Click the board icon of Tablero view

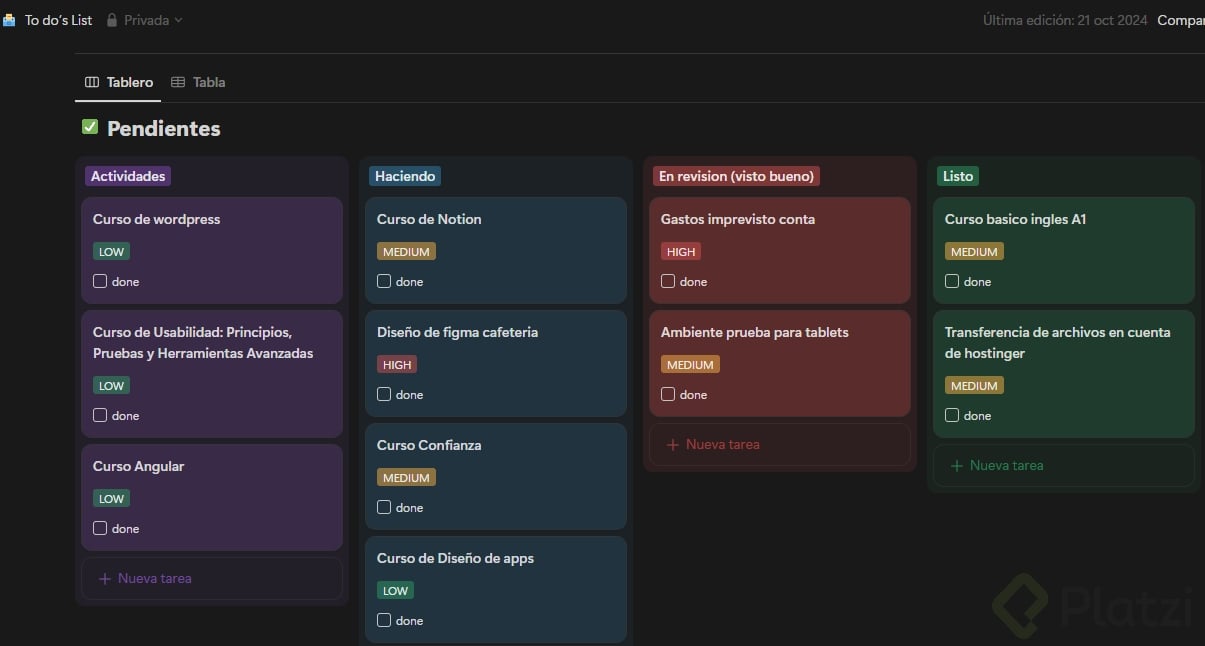click(92, 82)
